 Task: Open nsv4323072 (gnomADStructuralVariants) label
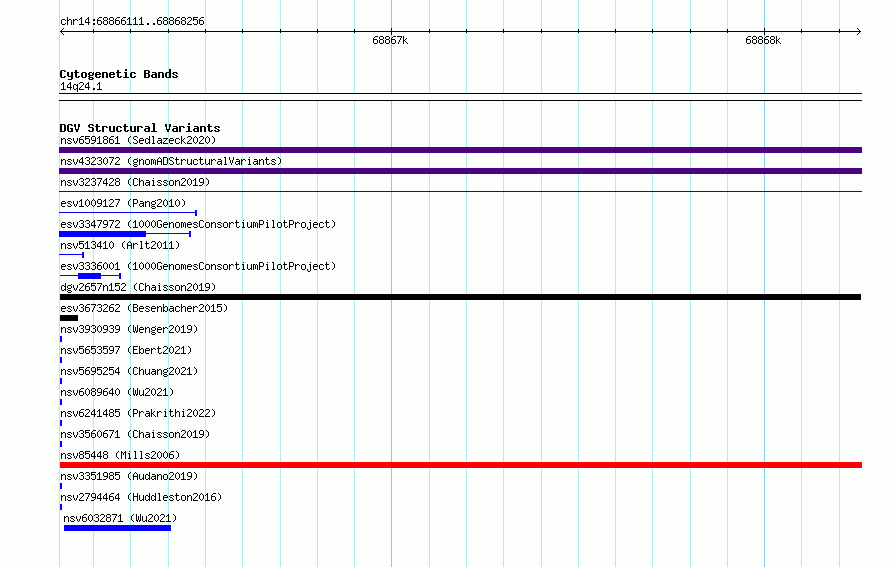pyautogui.click(x=171, y=161)
